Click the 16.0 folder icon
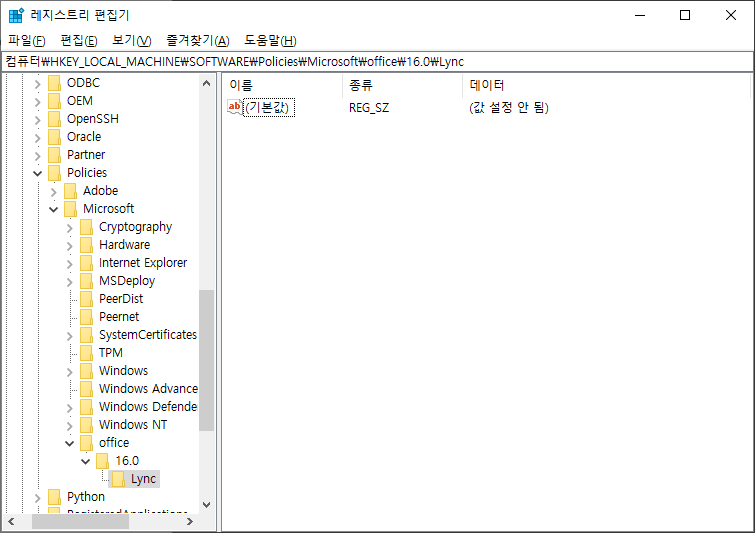This screenshot has height=533, width=755. pos(102,461)
